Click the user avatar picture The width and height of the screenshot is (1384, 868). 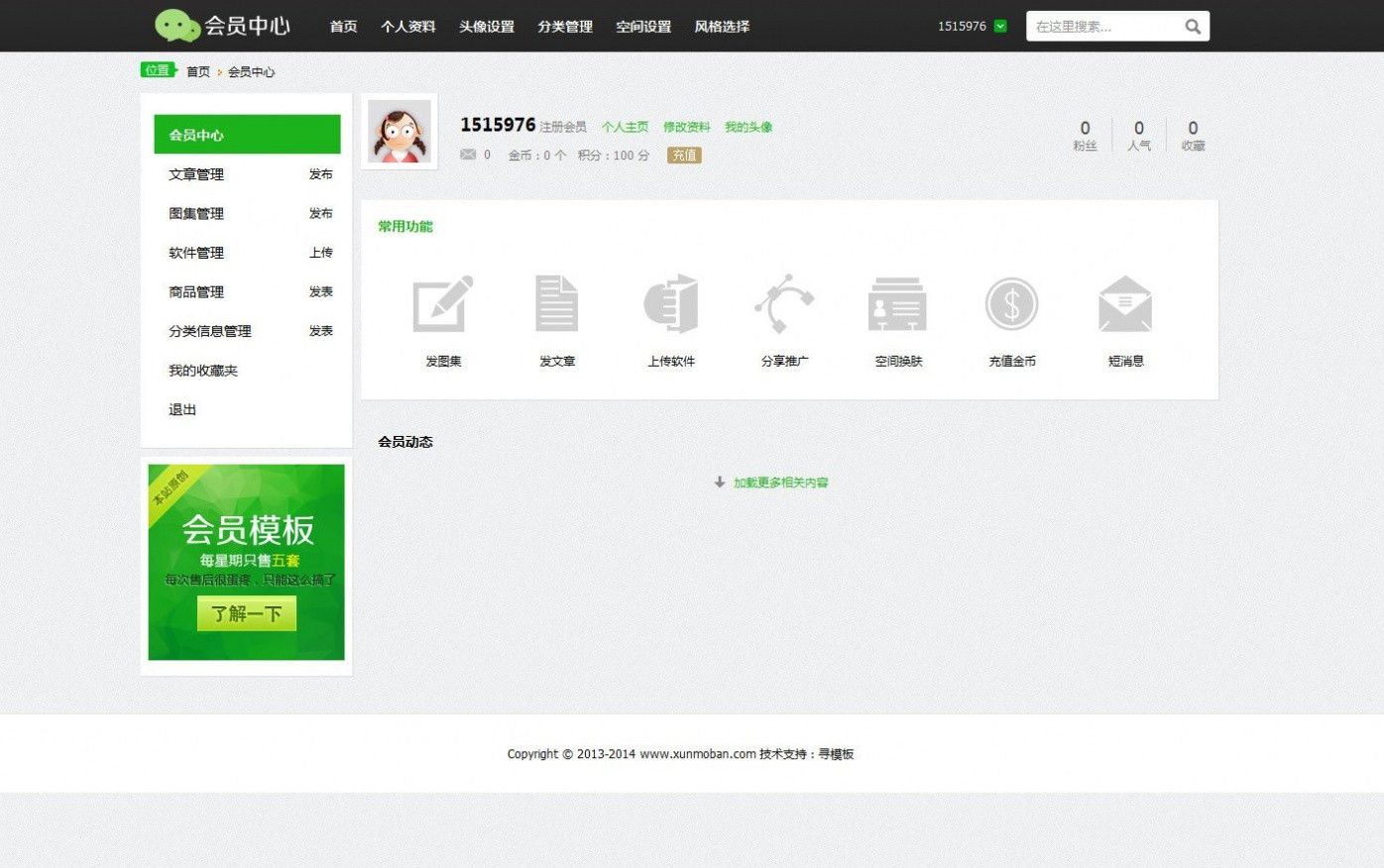click(400, 132)
